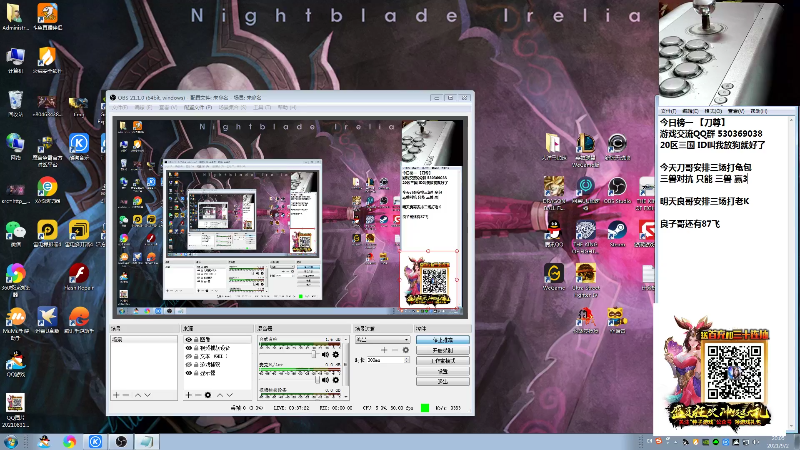Add a new scene with plus icon

tap(116, 395)
